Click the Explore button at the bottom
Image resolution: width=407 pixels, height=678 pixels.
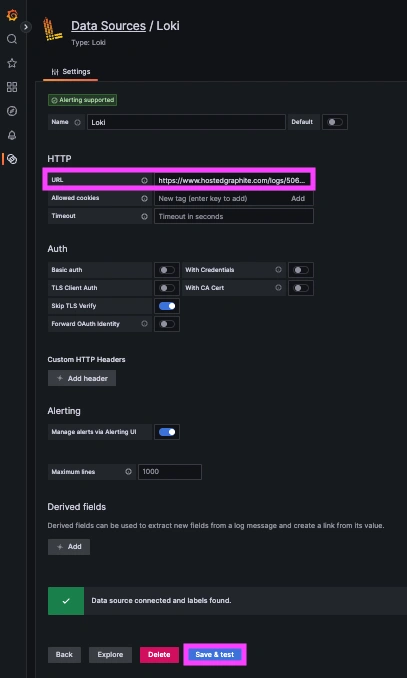(x=110, y=655)
